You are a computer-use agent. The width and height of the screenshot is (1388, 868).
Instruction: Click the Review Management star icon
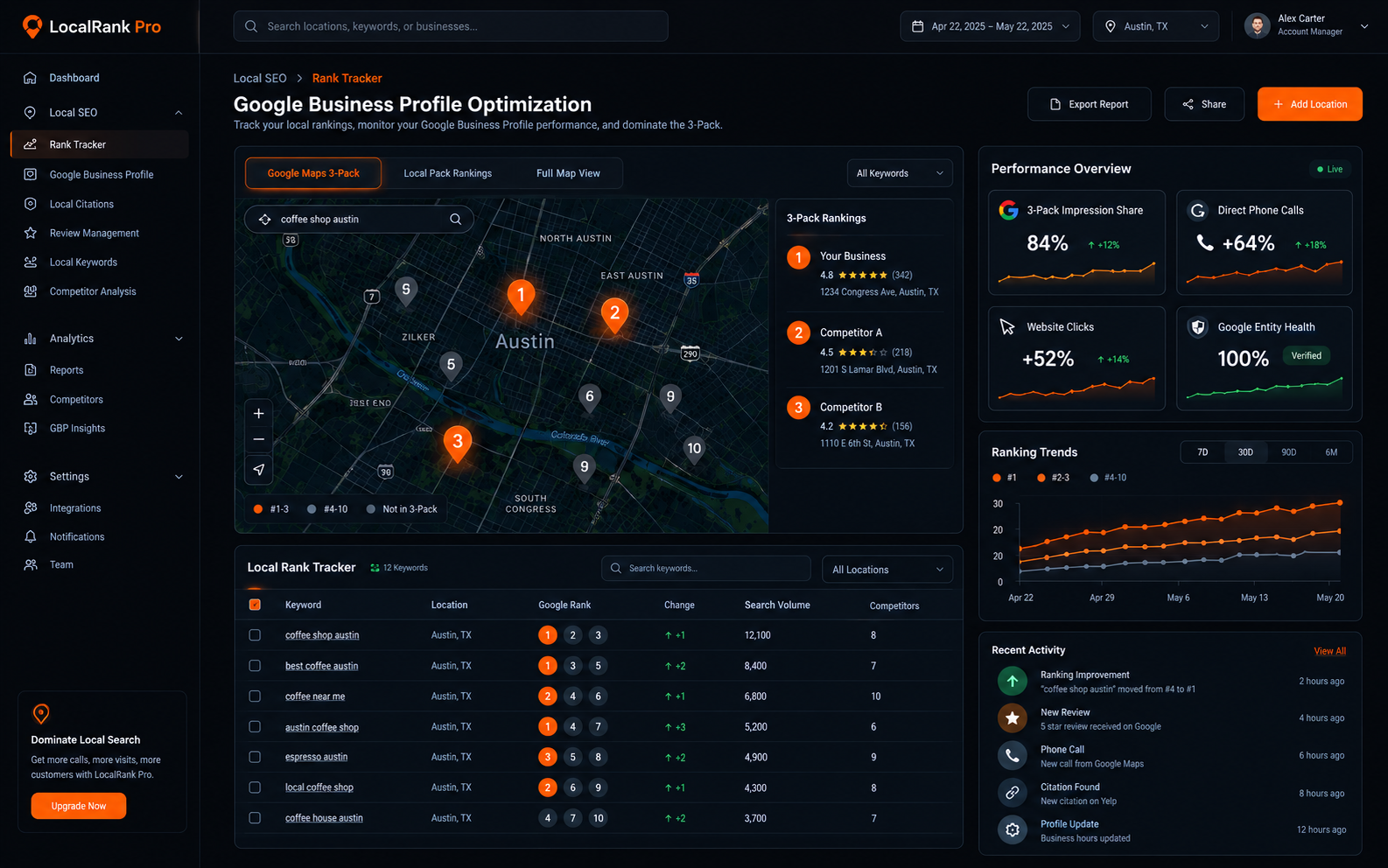point(31,233)
